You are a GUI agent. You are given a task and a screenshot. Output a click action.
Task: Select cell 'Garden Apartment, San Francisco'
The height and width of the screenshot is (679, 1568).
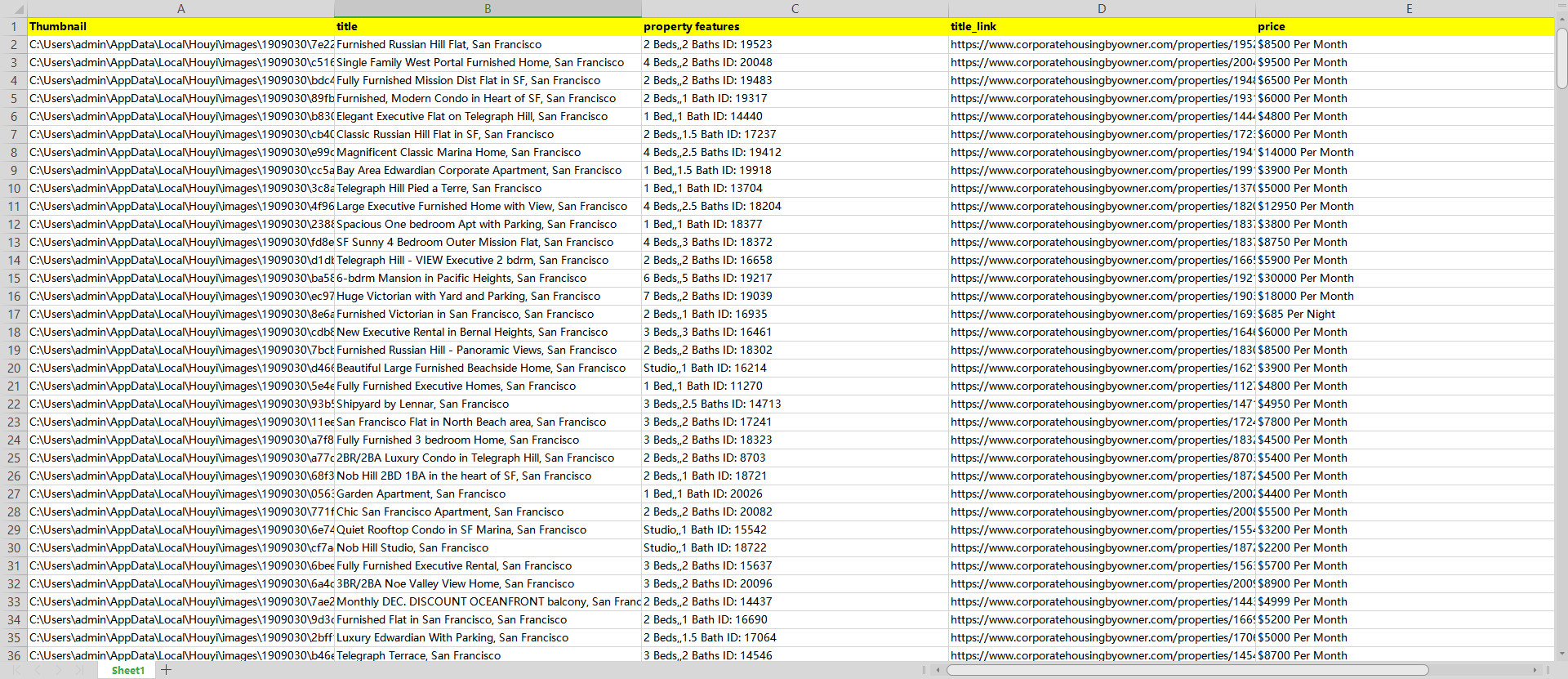pyautogui.click(x=488, y=494)
